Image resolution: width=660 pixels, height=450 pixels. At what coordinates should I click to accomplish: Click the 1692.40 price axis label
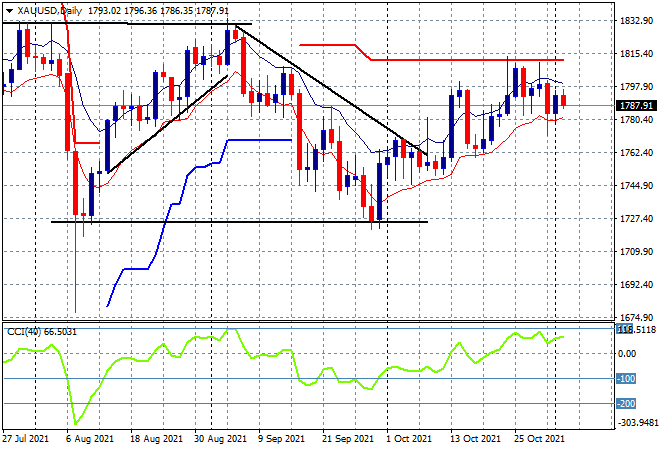click(636, 285)
